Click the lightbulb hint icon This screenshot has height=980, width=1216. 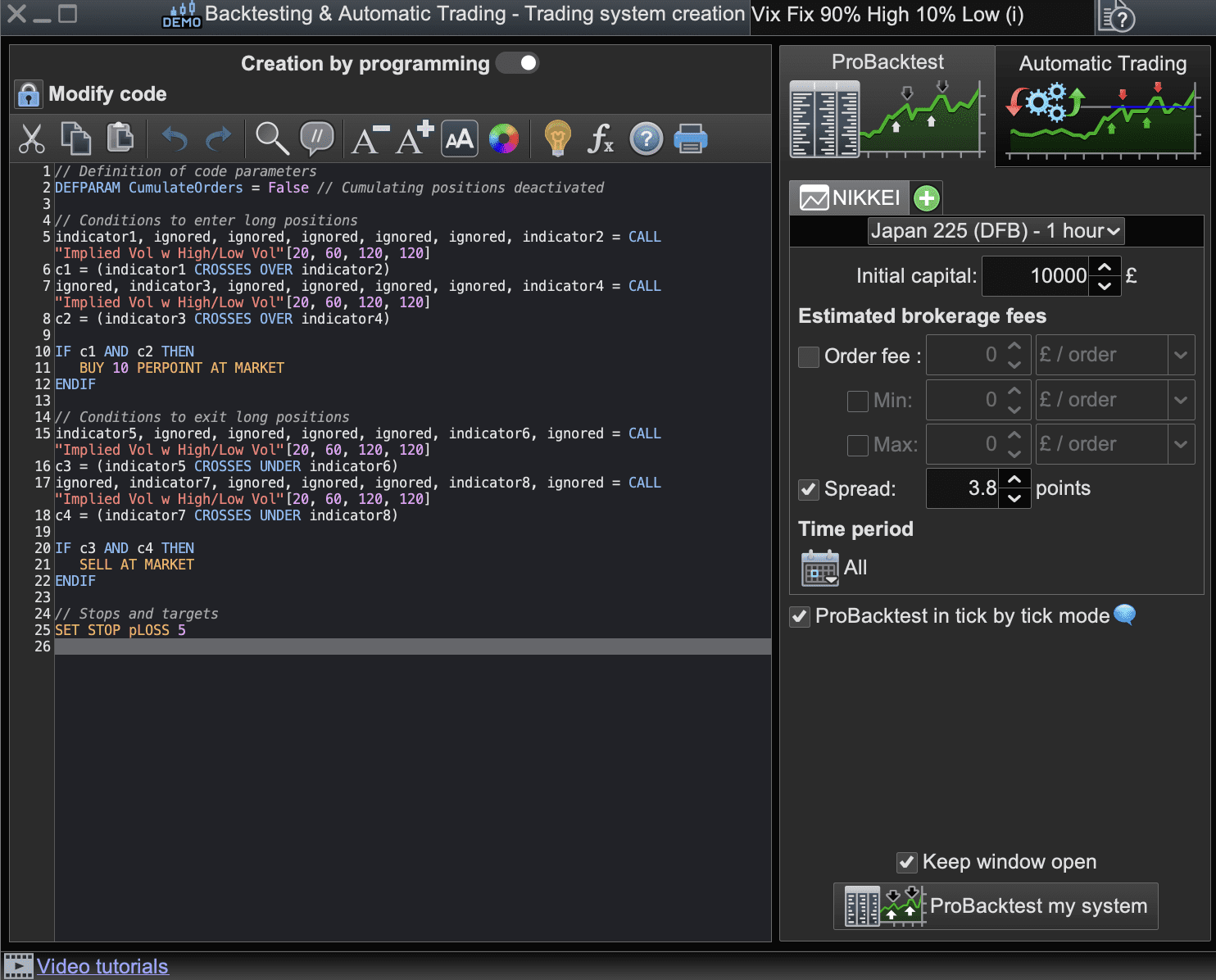coord(557,138)
